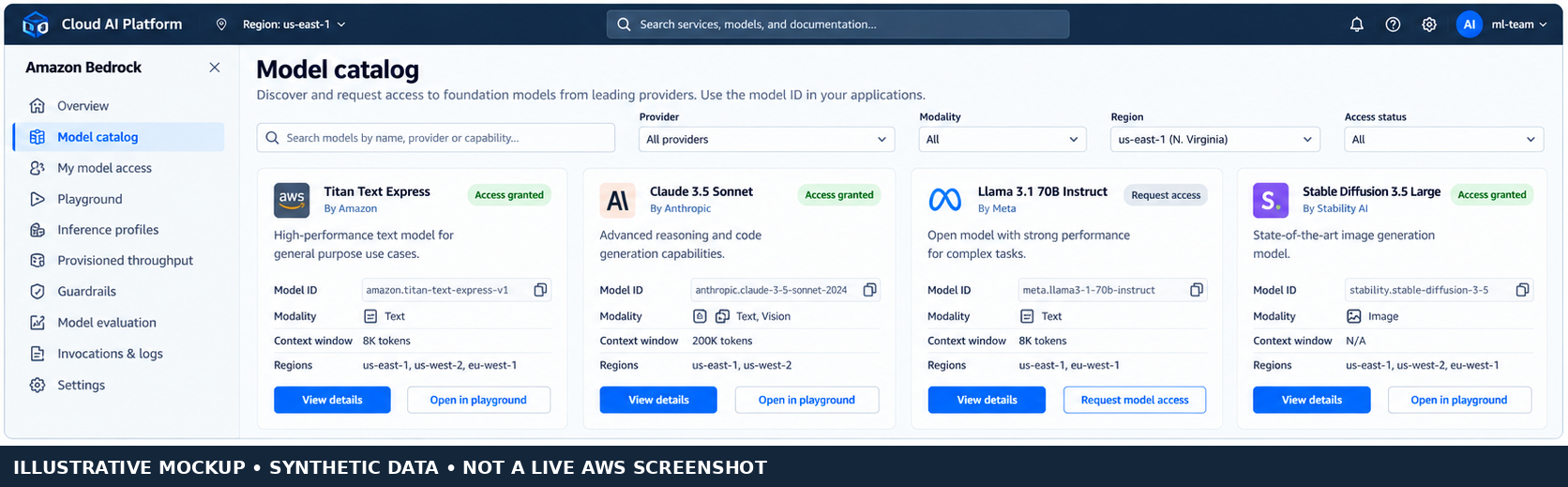Focus the global search services field
Viewport: 1568px width, 487px height.
click(837, 24)
